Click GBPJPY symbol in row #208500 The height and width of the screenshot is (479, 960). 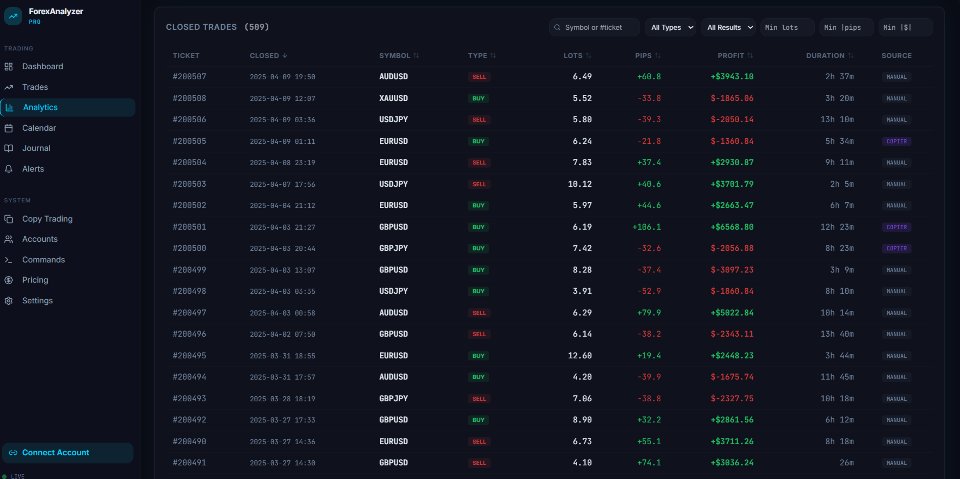(x=394, y=248)
